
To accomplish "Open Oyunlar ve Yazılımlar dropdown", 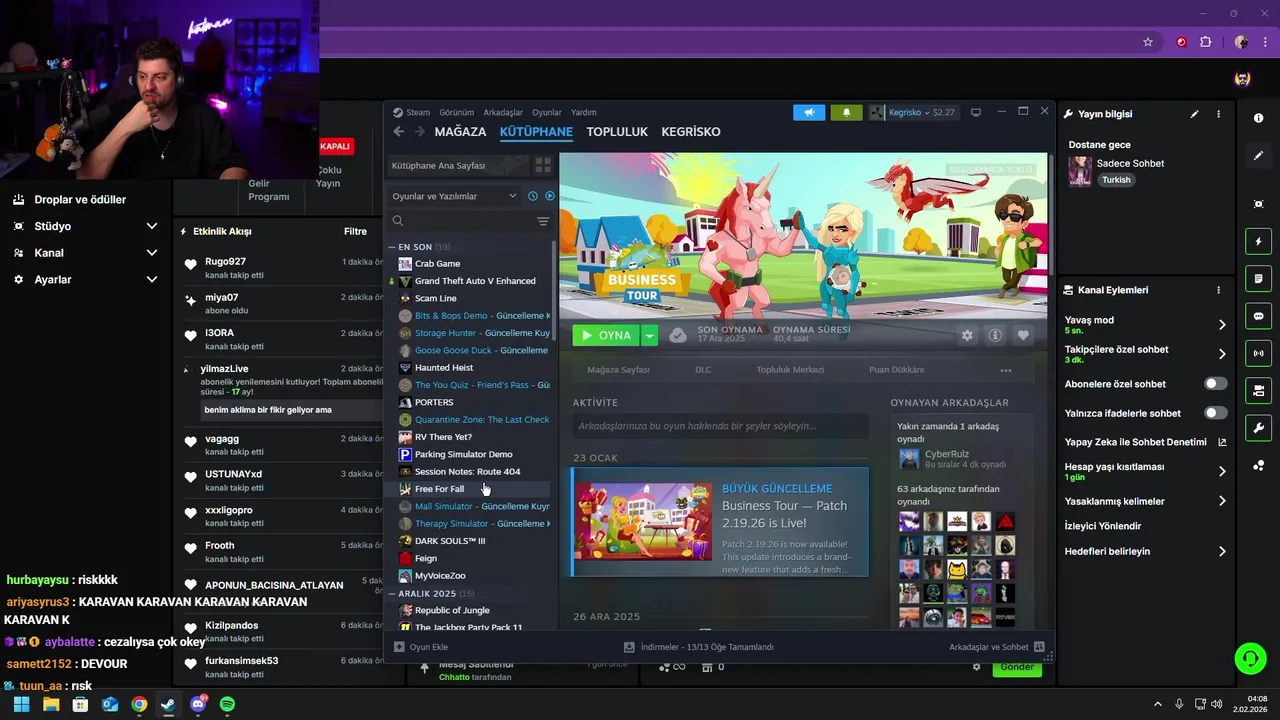I will pyautogui.click(x=454, y=196).
